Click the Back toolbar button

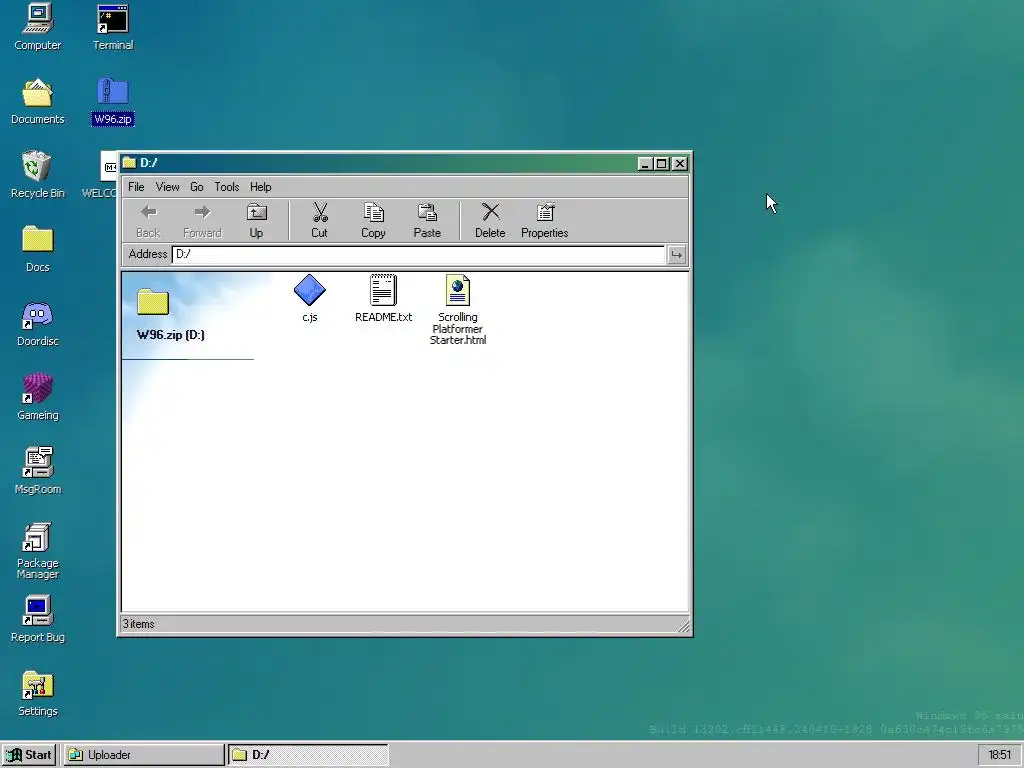click(x=148, y=221)
